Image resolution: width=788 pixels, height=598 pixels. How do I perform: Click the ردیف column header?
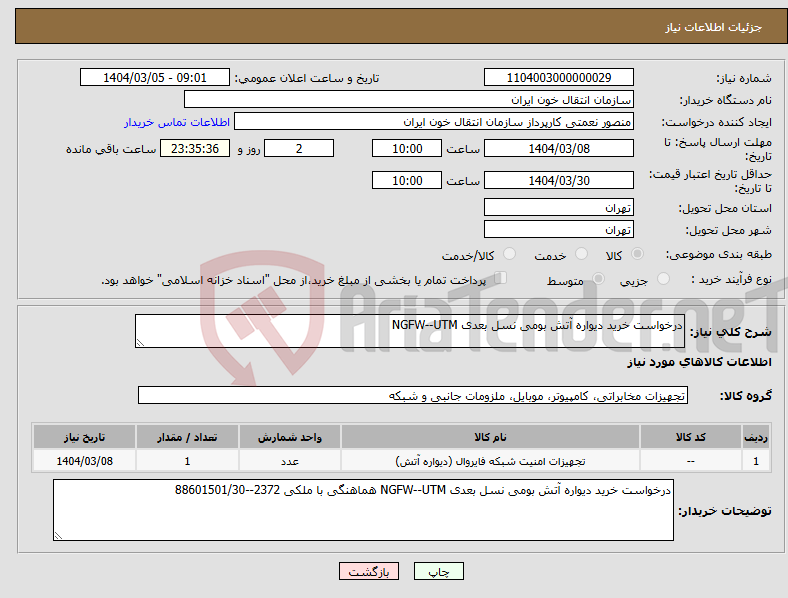pyautogui.click(x=756, y=437)
